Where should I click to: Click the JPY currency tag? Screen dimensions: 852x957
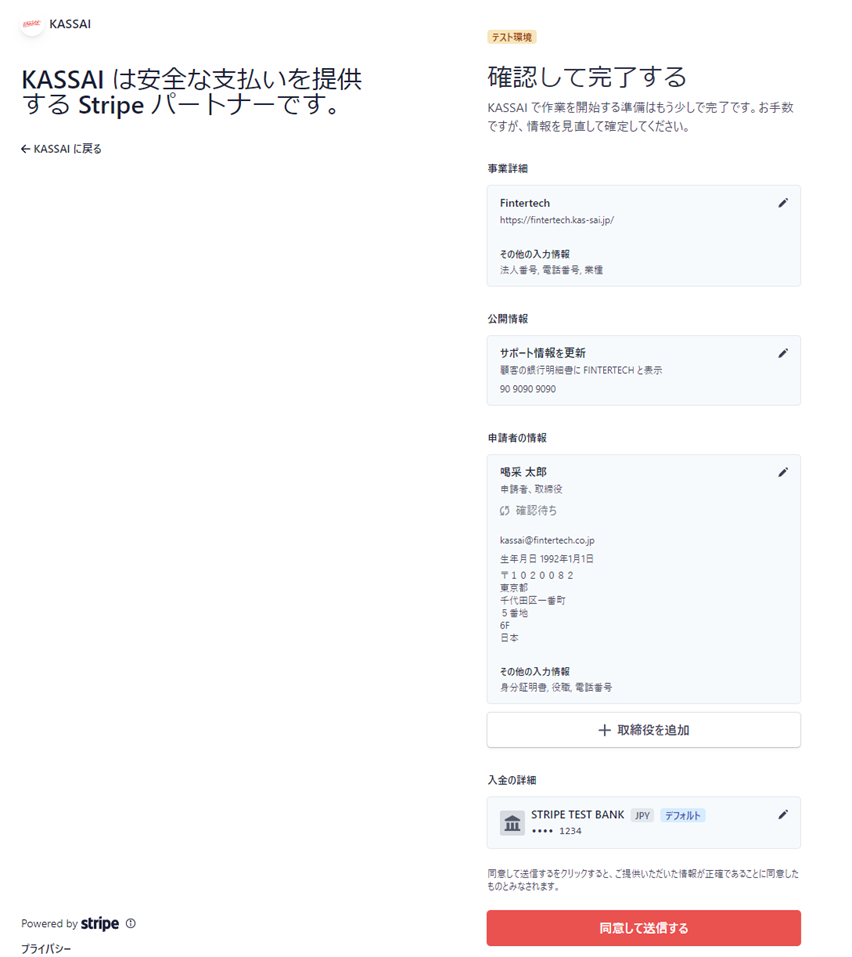click(642, 816)
